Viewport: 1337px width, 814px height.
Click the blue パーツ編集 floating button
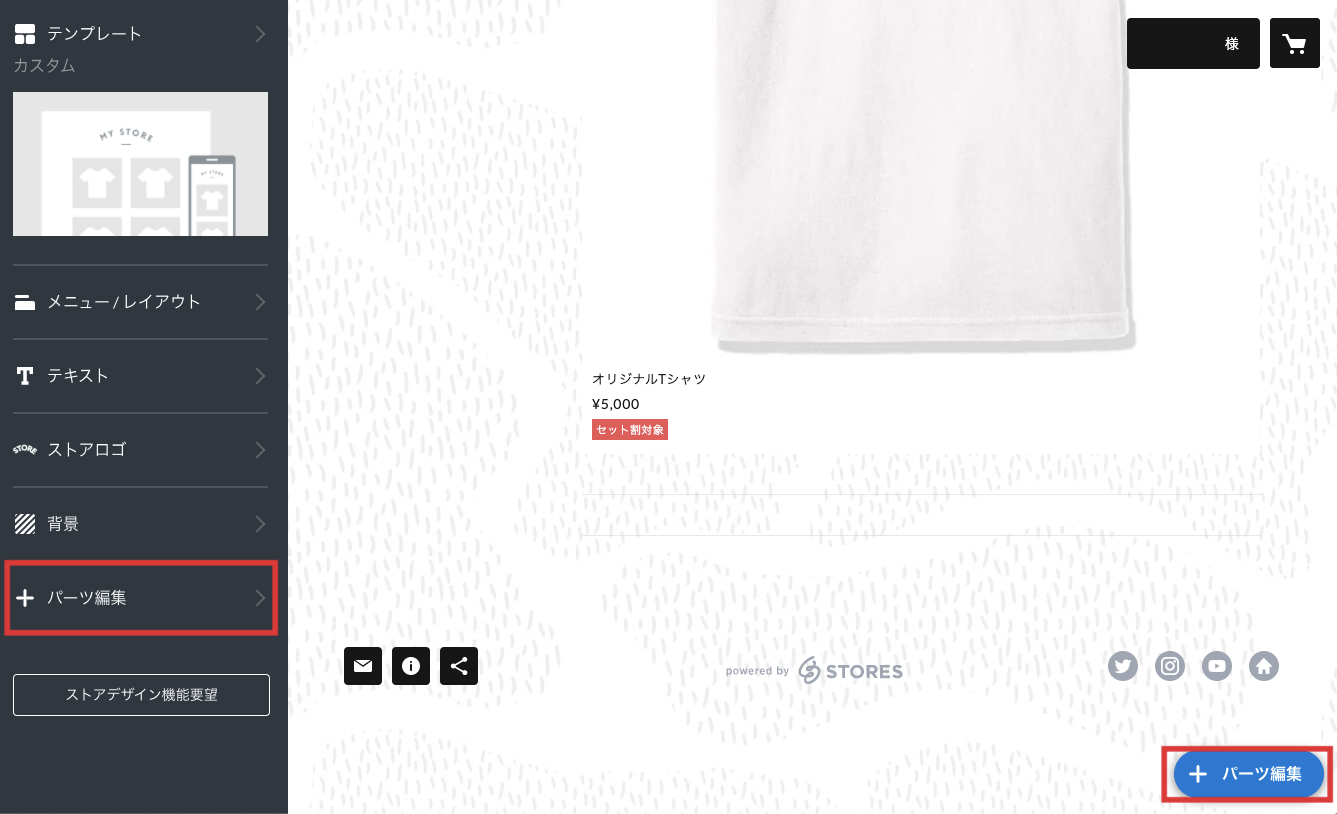click(x=1248, y=774)
